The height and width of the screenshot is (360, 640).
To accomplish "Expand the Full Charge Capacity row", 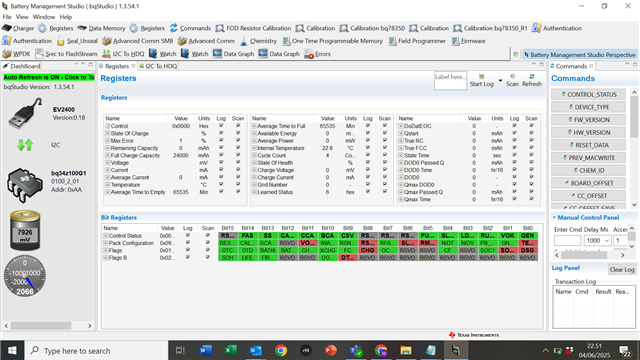I will click(x=108, y=156).
